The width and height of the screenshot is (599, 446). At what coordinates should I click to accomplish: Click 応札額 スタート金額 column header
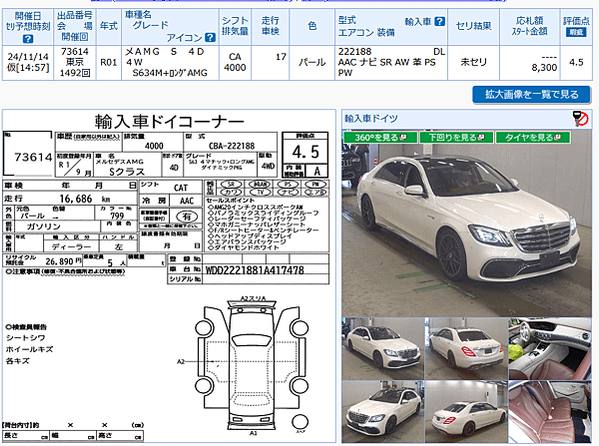[x=529, y=26]
